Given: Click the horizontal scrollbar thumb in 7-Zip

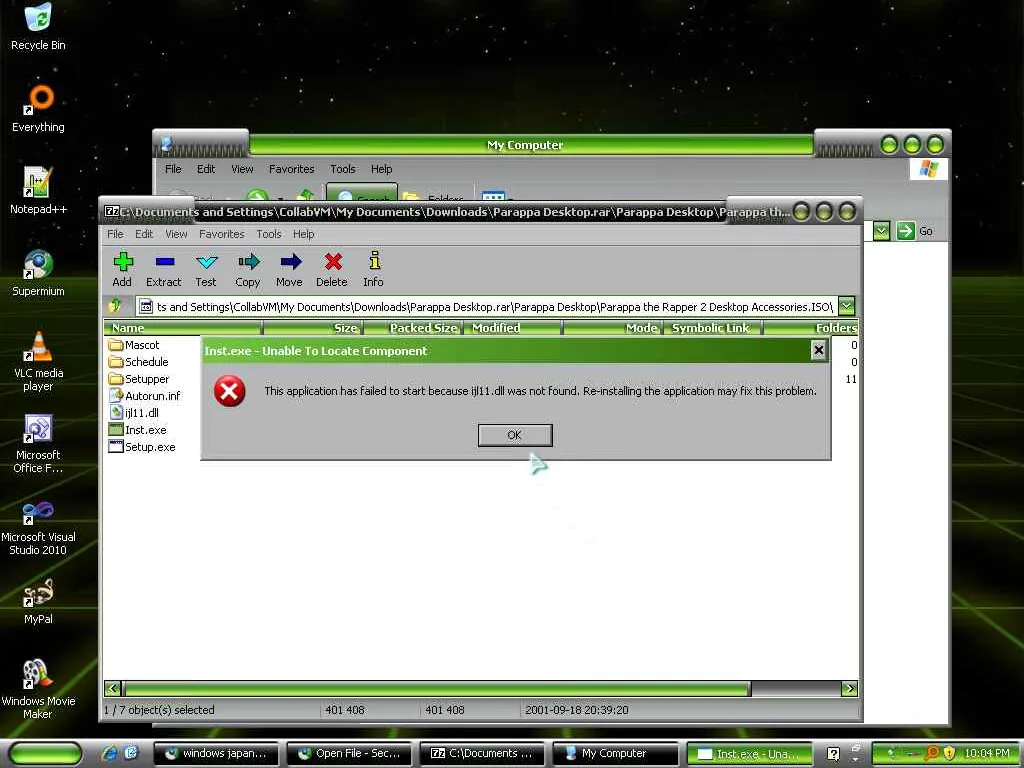Looking at the screenshot, I should 437,688.
